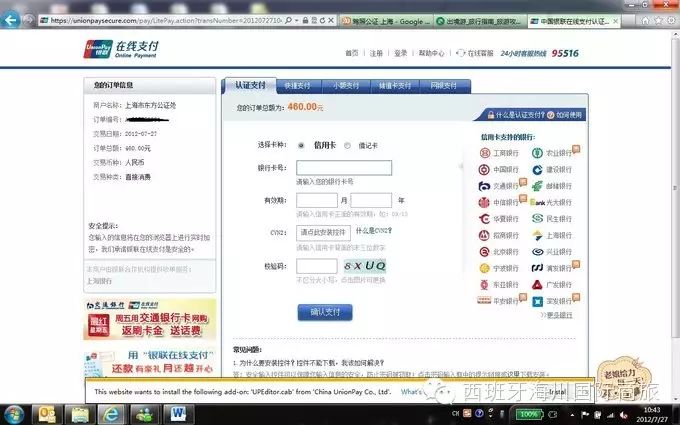Click the 什么是CVN2 help link

pyautogui.click(x=373, y=231)
